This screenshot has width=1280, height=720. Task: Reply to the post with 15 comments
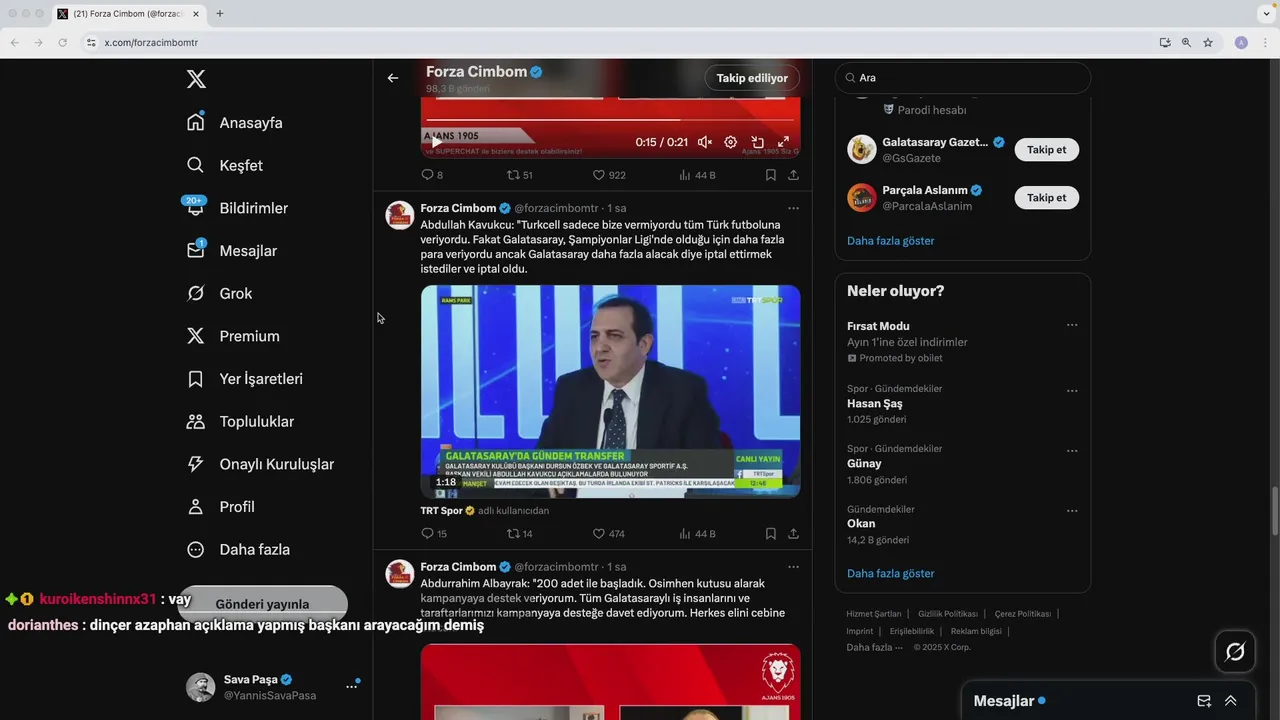(434, 534)
